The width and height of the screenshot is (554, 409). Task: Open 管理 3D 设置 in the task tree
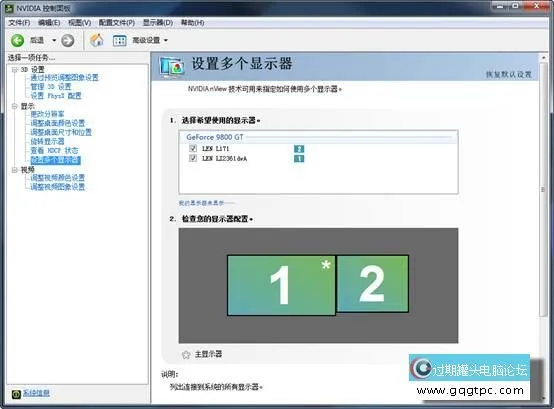pos(51,87)
